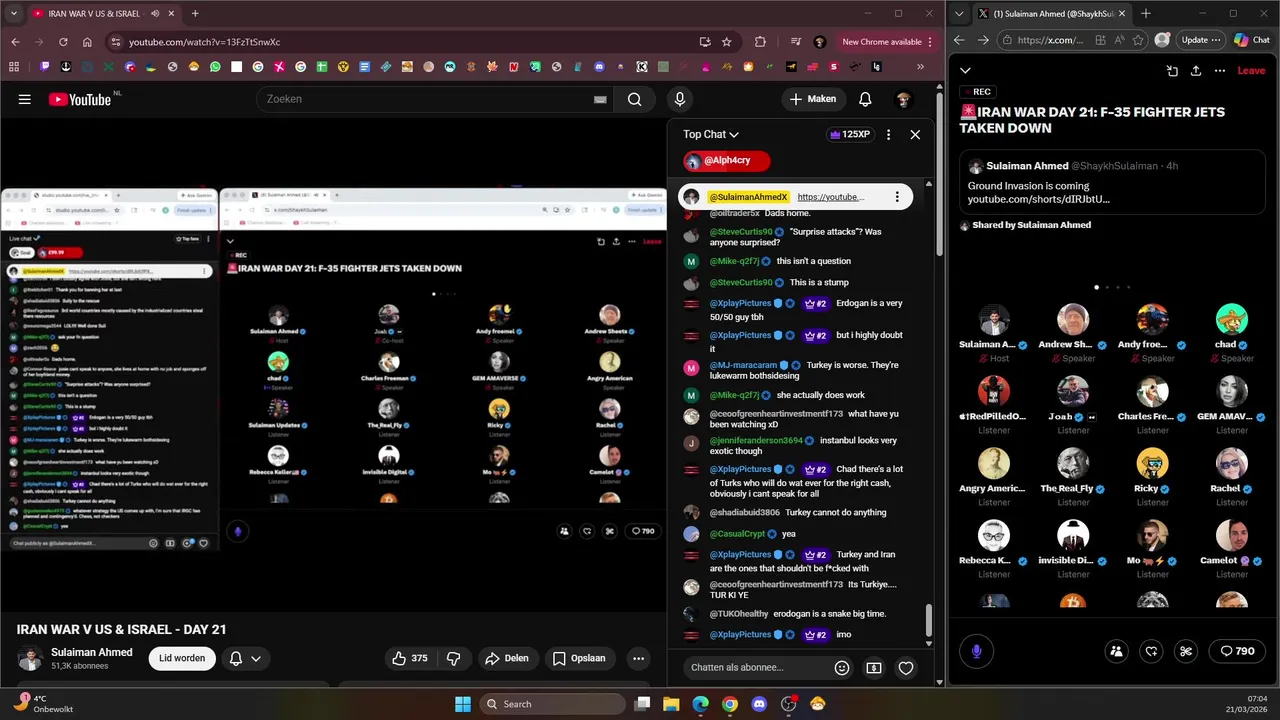Expand Top Chat mode dropdown

click(711, 134)
